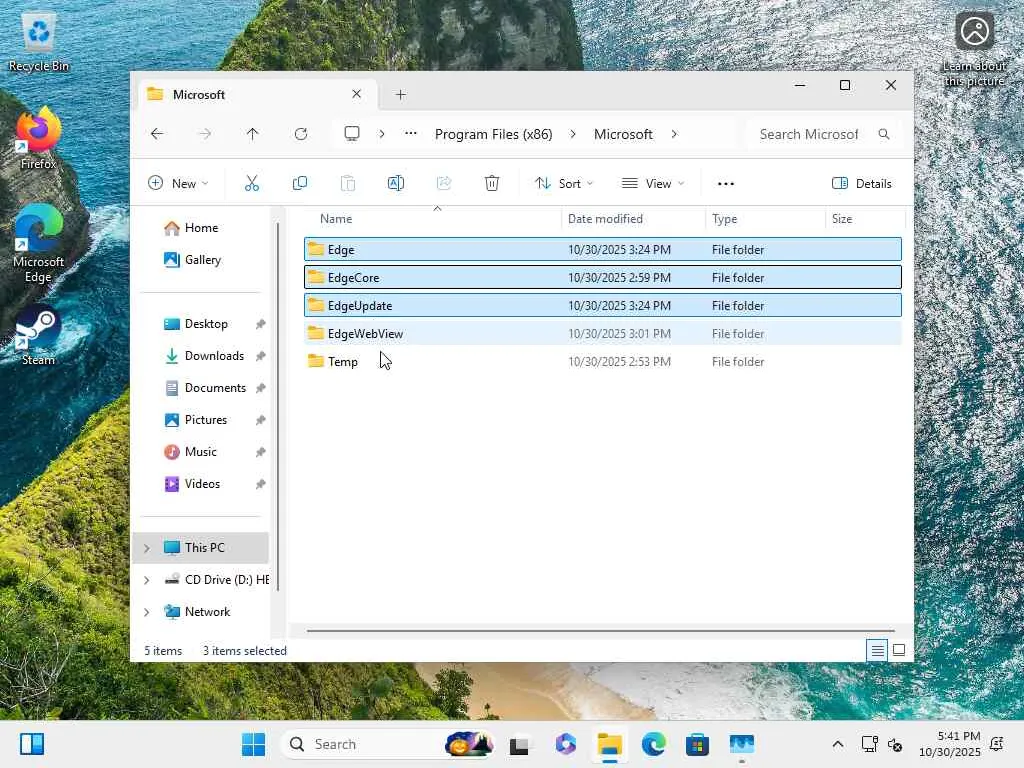The width and height of the screenshot is (1024, 768).
Task: Go back with the left arrow
Action: (157, 134)
